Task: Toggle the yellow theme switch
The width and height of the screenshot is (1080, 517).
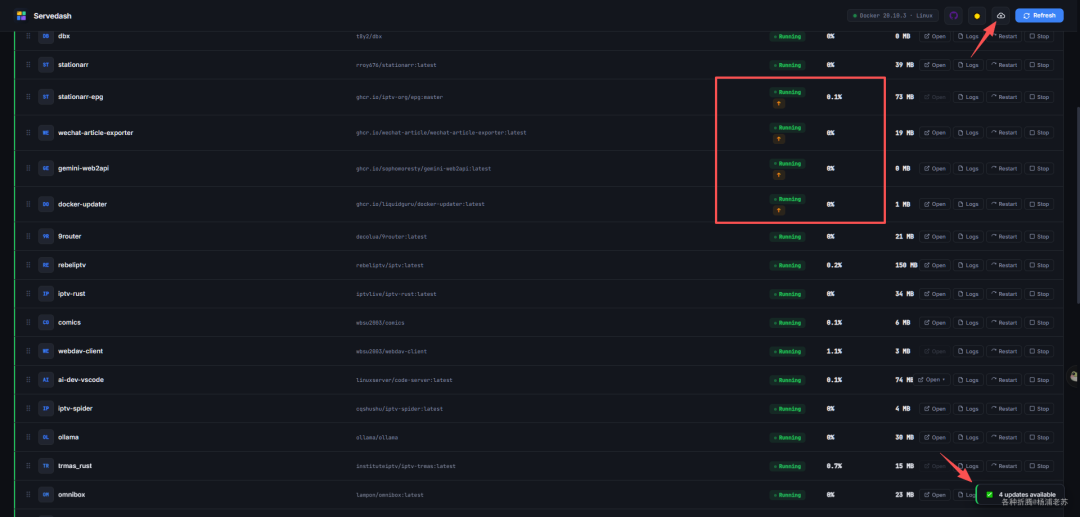Action: (977, 15)
